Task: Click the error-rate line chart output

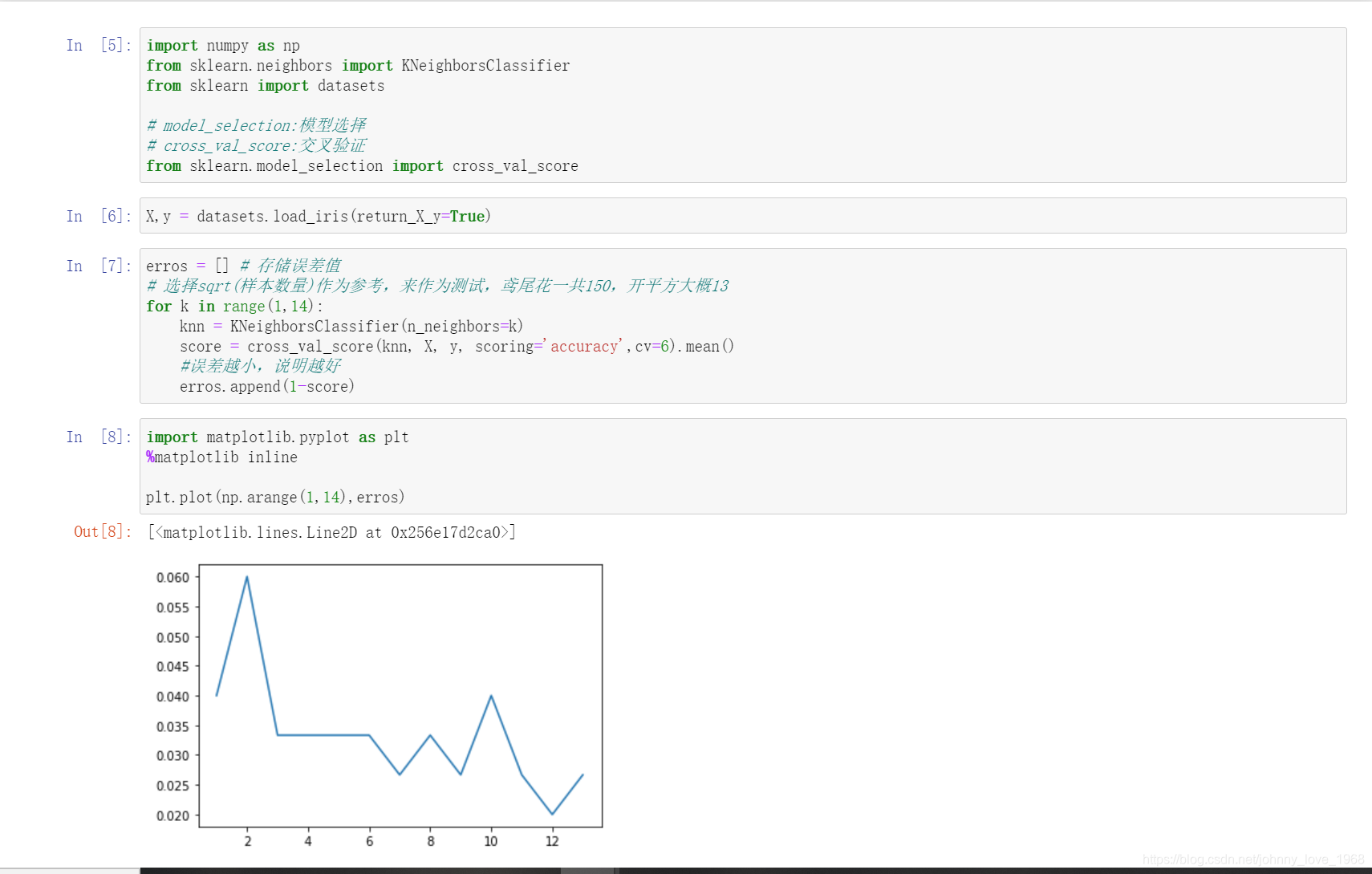Action: [x=378, y=705]
